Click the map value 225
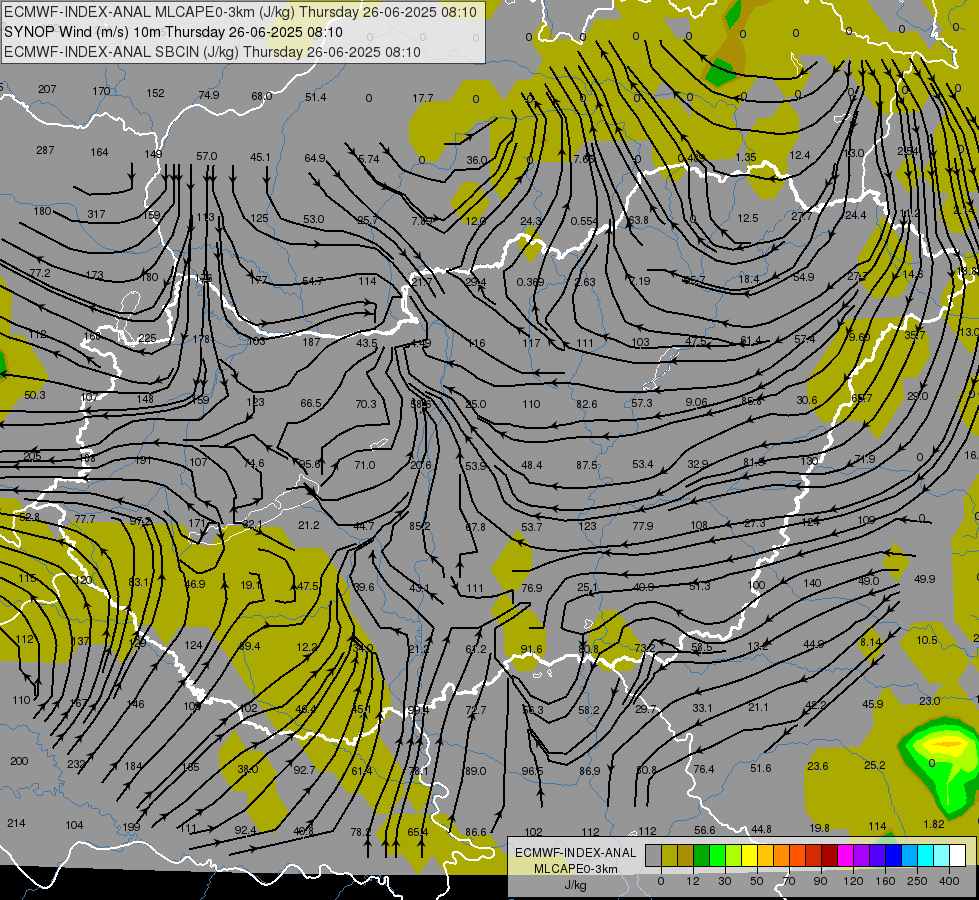Screen dimensions: 979x900 pyautogui.click(x=147, y=338)
